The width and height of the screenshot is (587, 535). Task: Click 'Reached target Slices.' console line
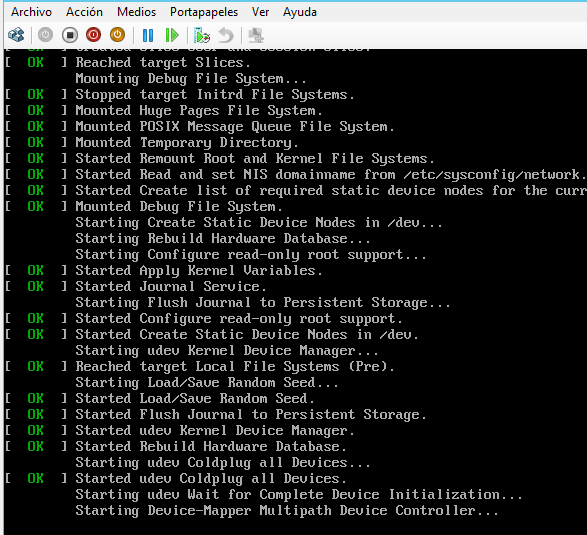coord(163,63)
